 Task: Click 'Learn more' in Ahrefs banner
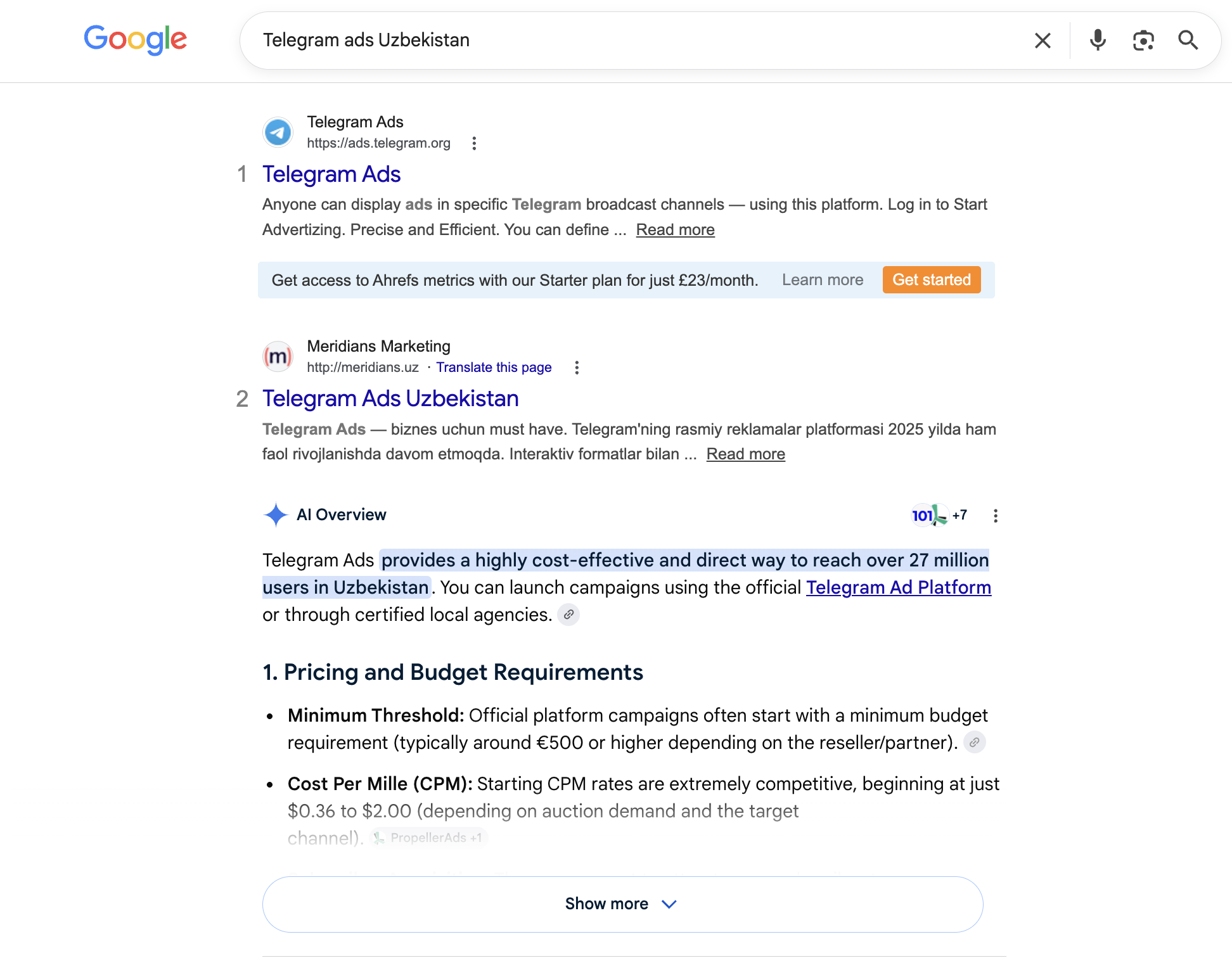pyautogui.click(x=822, y=280)
